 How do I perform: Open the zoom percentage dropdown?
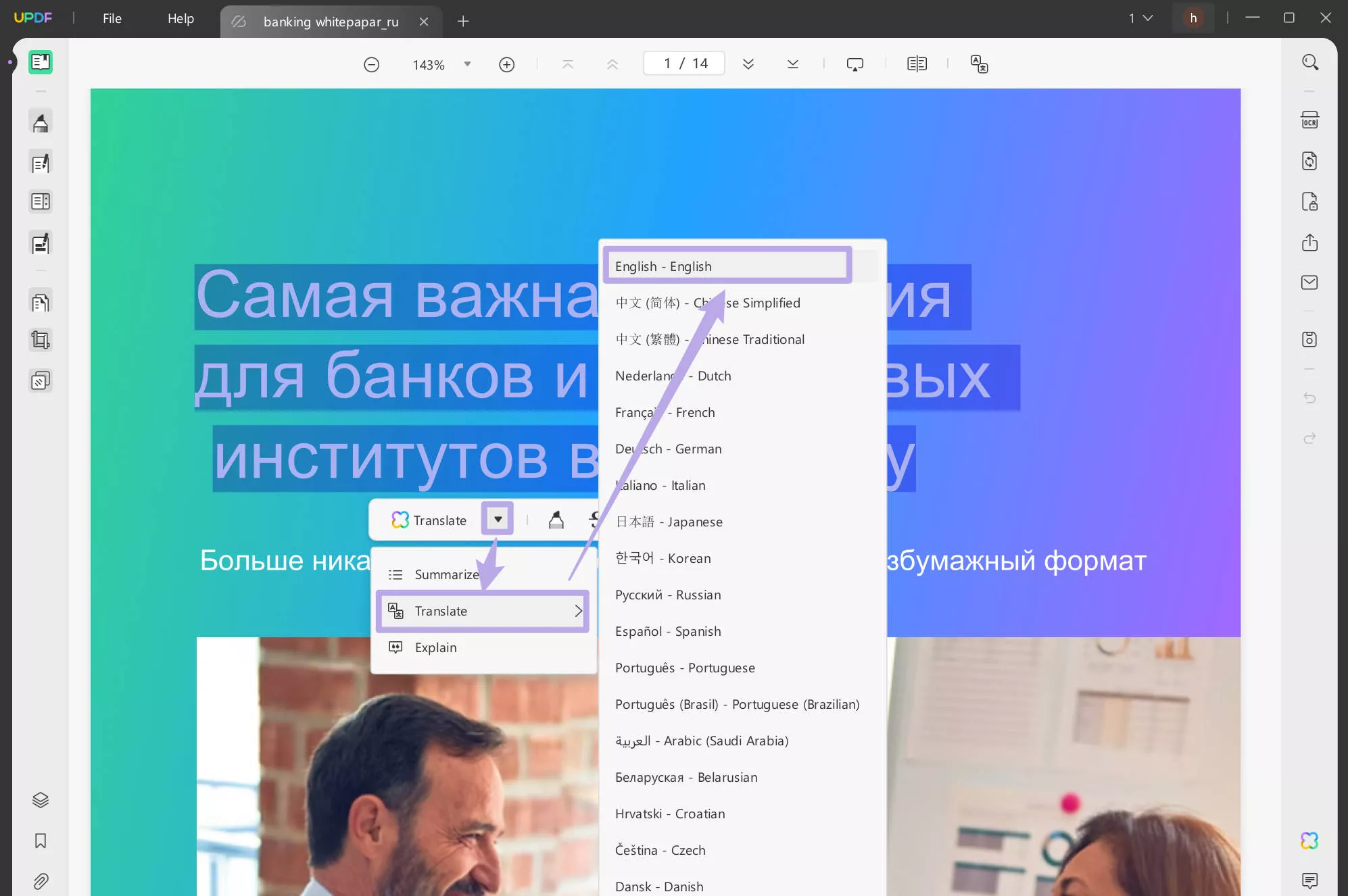coord(467,64)
